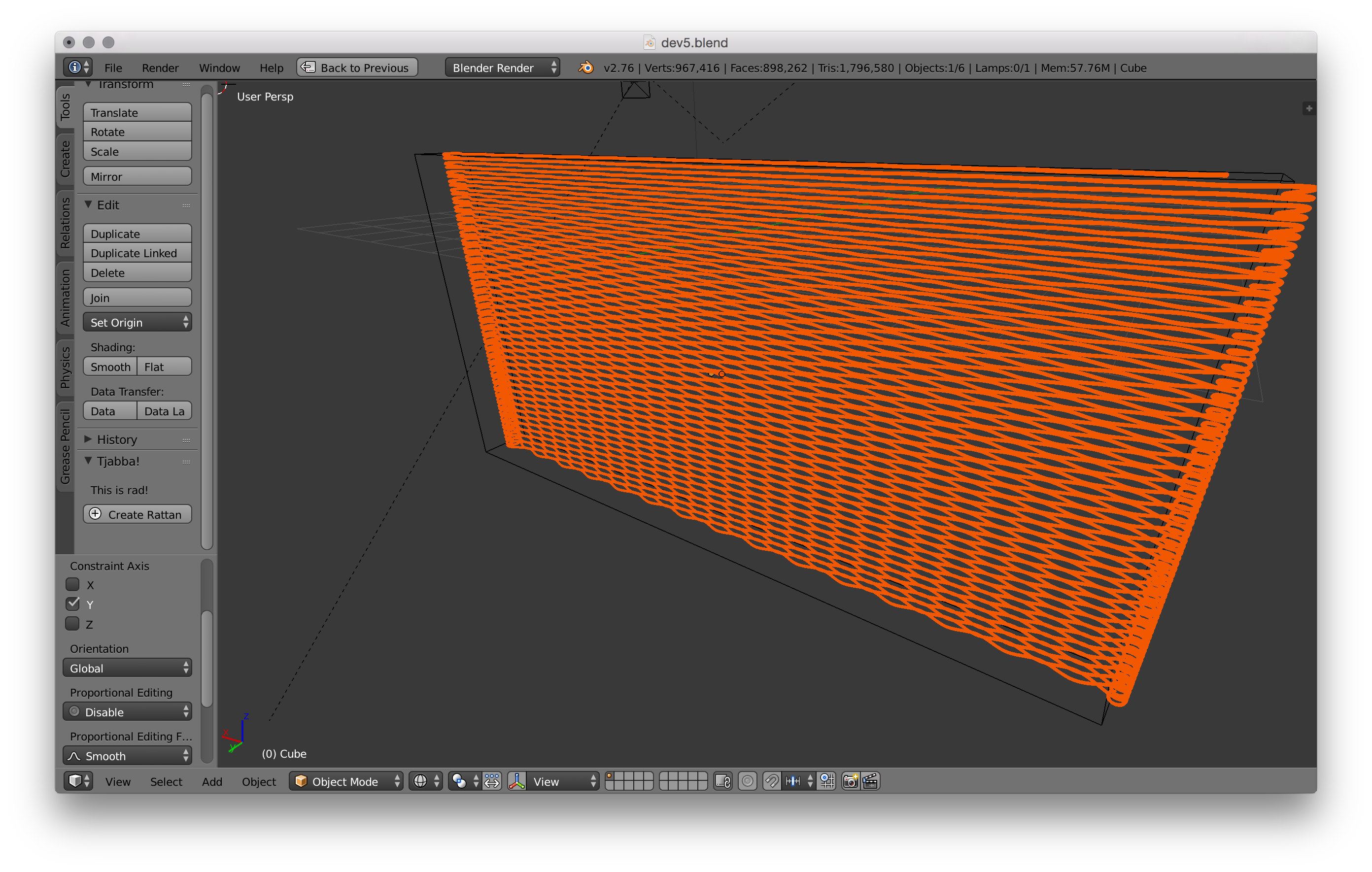Open the Info editor type selector
This screenshot has height=872, width=1372.
(78, 67)
